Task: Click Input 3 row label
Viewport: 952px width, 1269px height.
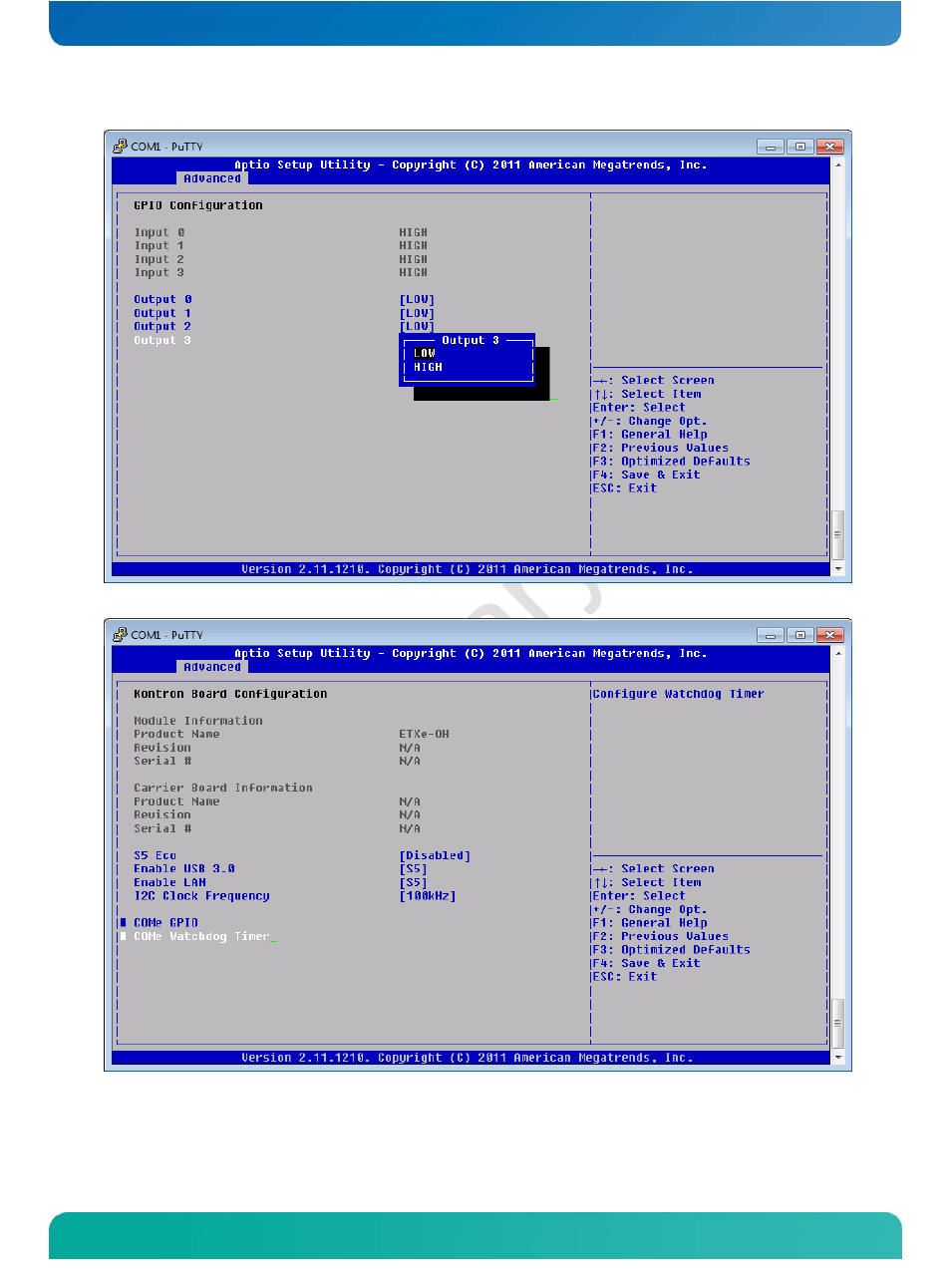Action: pos(159,272)
